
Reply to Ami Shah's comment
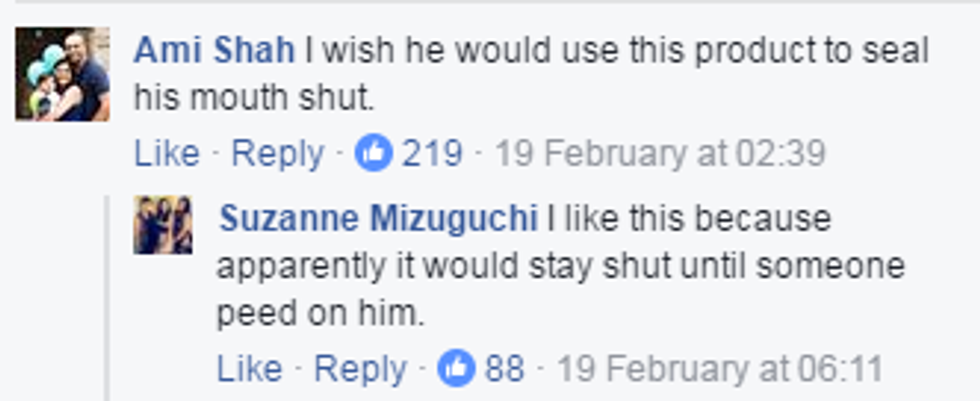click(278, 154)
